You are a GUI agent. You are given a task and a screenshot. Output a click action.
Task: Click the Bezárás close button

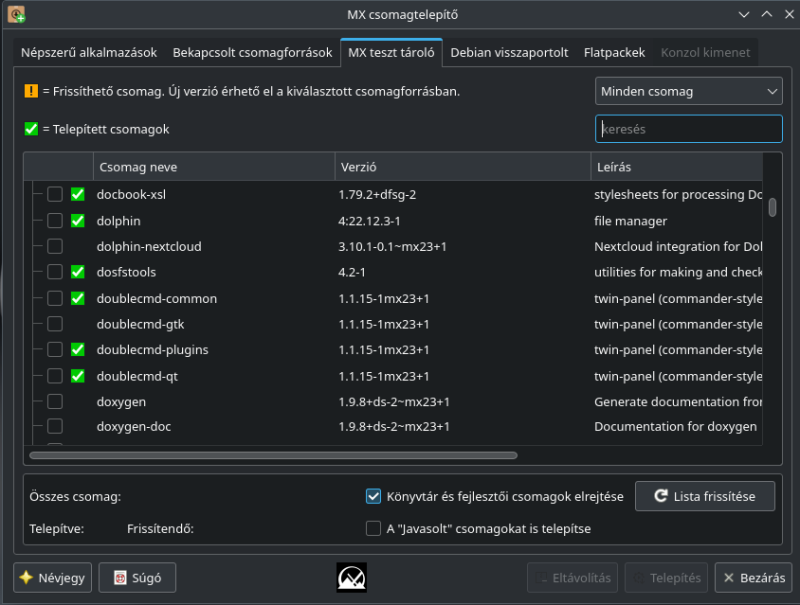click(x=754, y=577)
